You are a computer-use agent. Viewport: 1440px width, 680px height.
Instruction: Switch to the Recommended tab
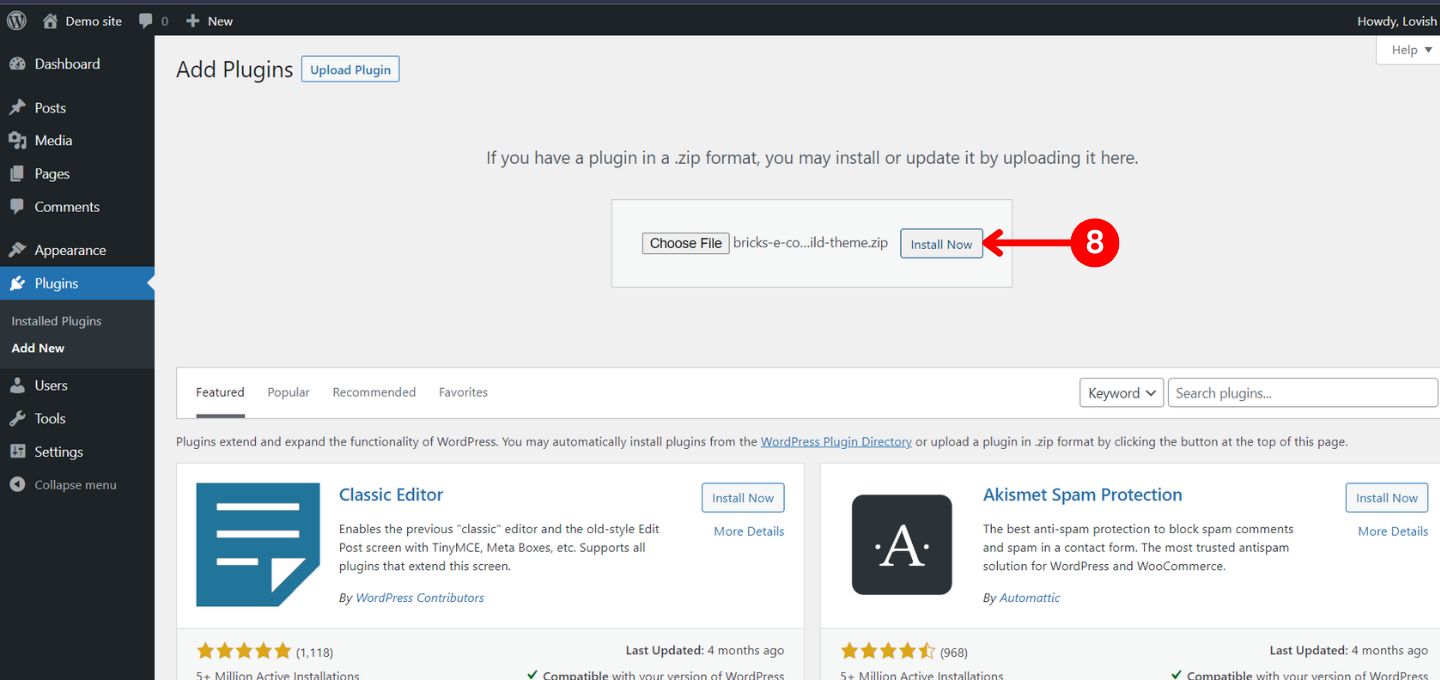tap(374, 392)
